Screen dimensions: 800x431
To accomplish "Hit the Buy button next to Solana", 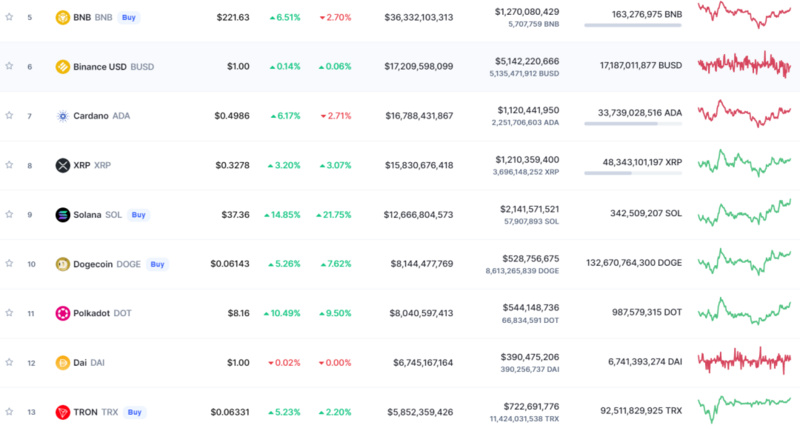I will pos(138,215).
